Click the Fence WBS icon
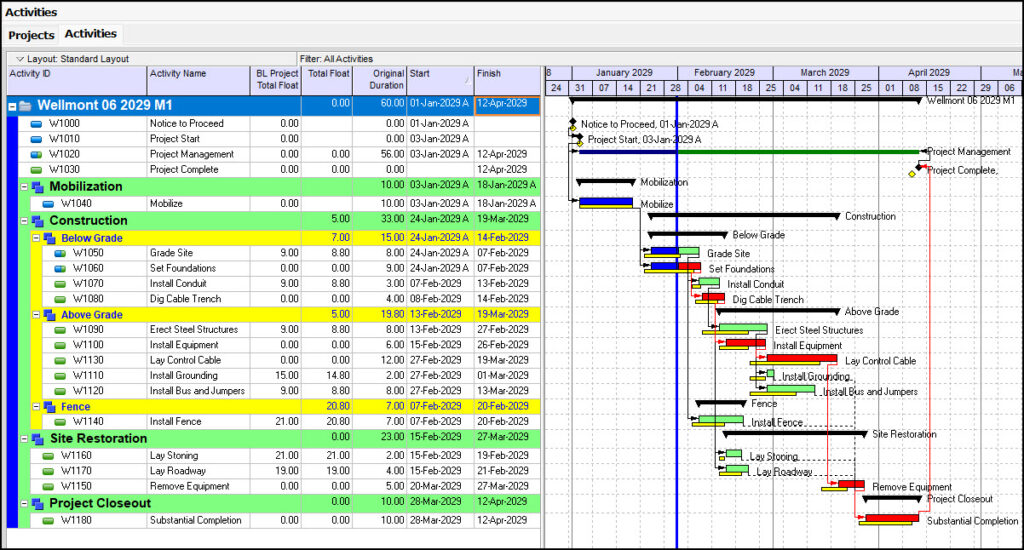This screenshot has height=550, width=1024. [50, 406]
